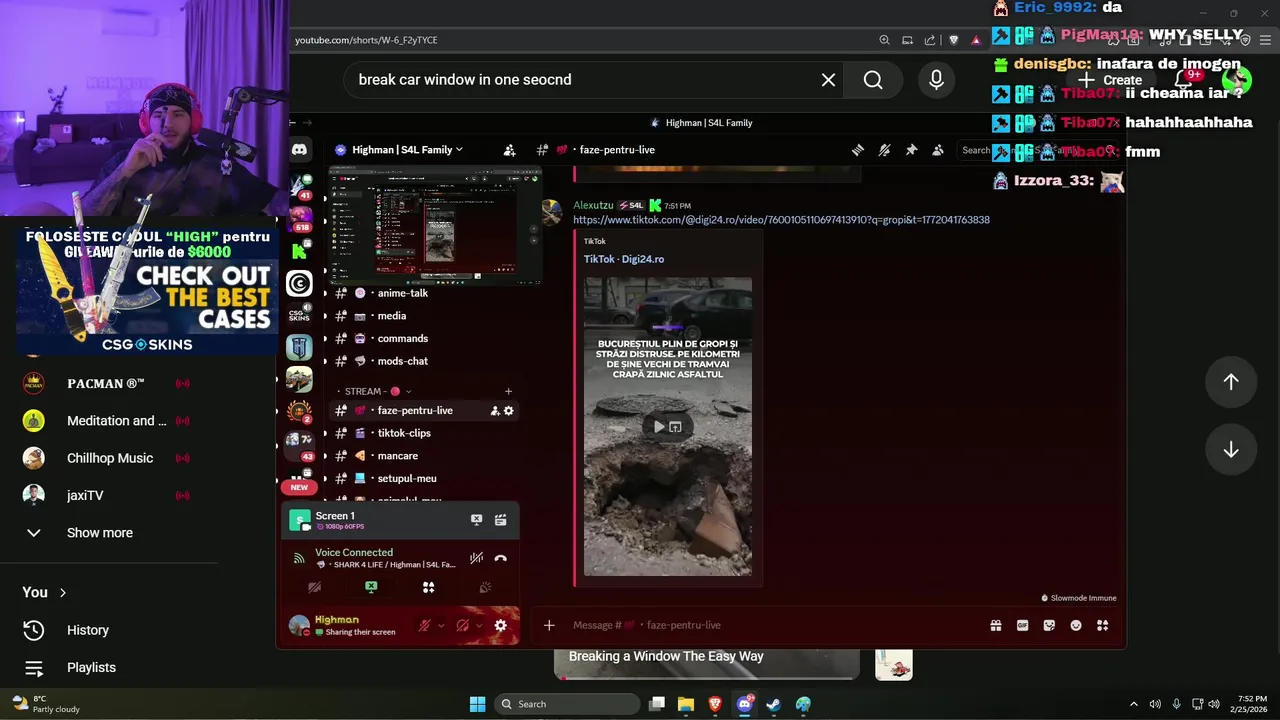The height and width of the screenshot is (720, 1280).
Task: Show hidden system tray icons chevron
Action: click(1133, 704)
